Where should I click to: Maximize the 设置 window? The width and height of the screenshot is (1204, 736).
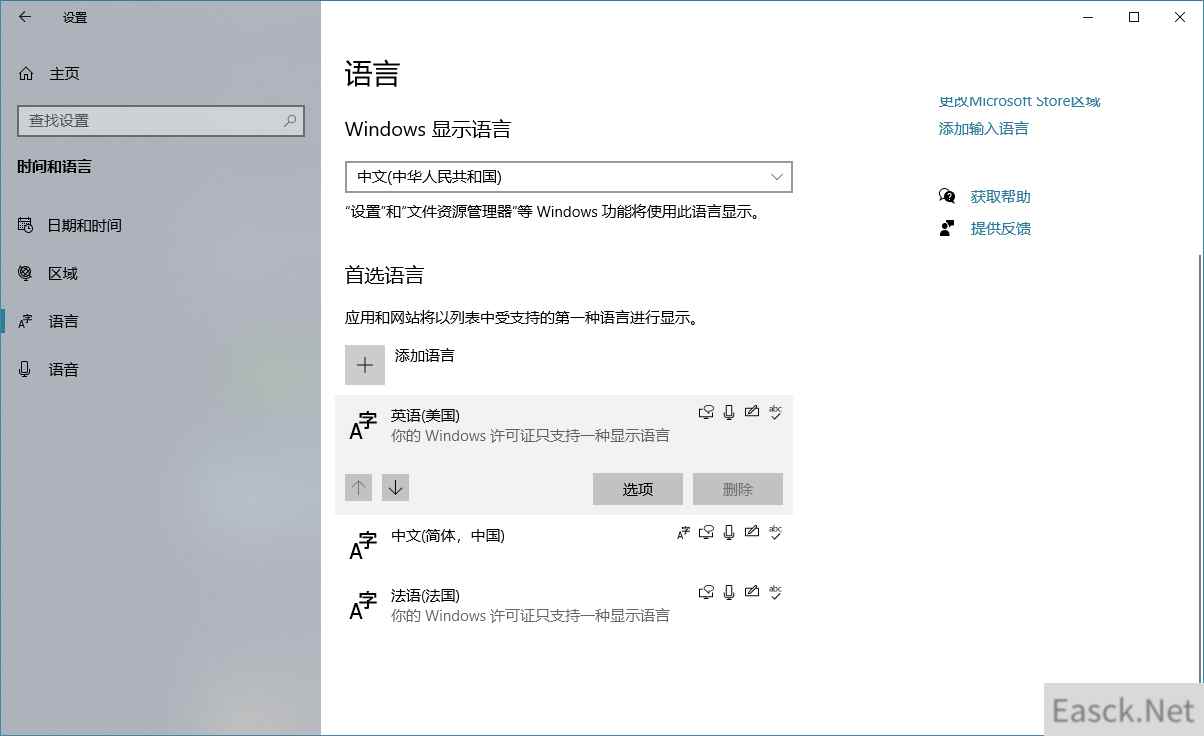pos(1134,17)
